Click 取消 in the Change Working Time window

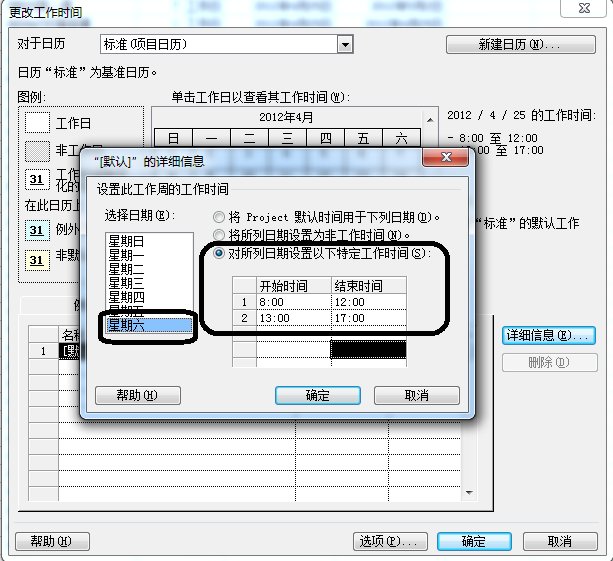click(560, 541)
